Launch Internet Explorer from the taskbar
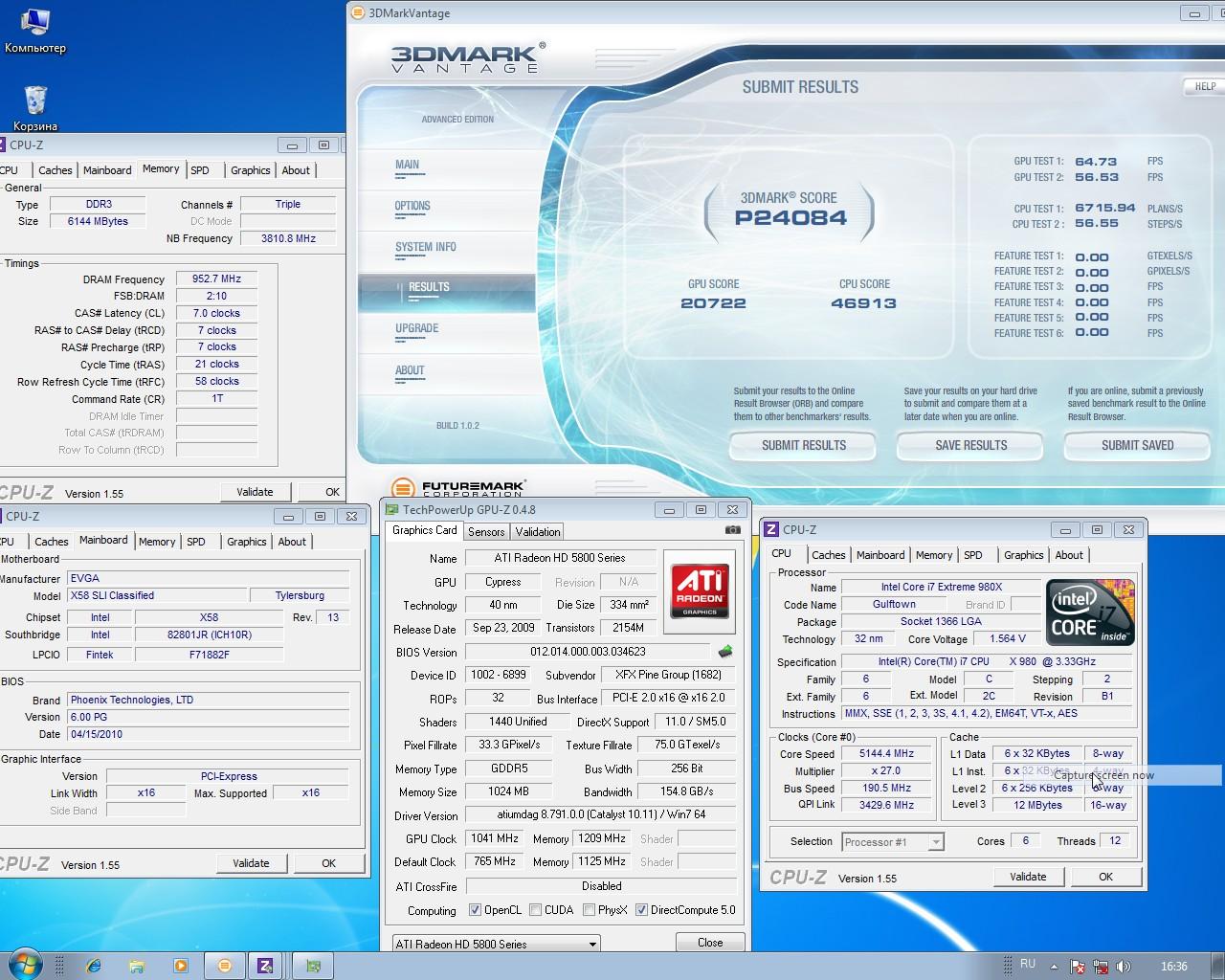Image resolution: width=1225 pixels, height=980 pixels. [x=94, y=966]
